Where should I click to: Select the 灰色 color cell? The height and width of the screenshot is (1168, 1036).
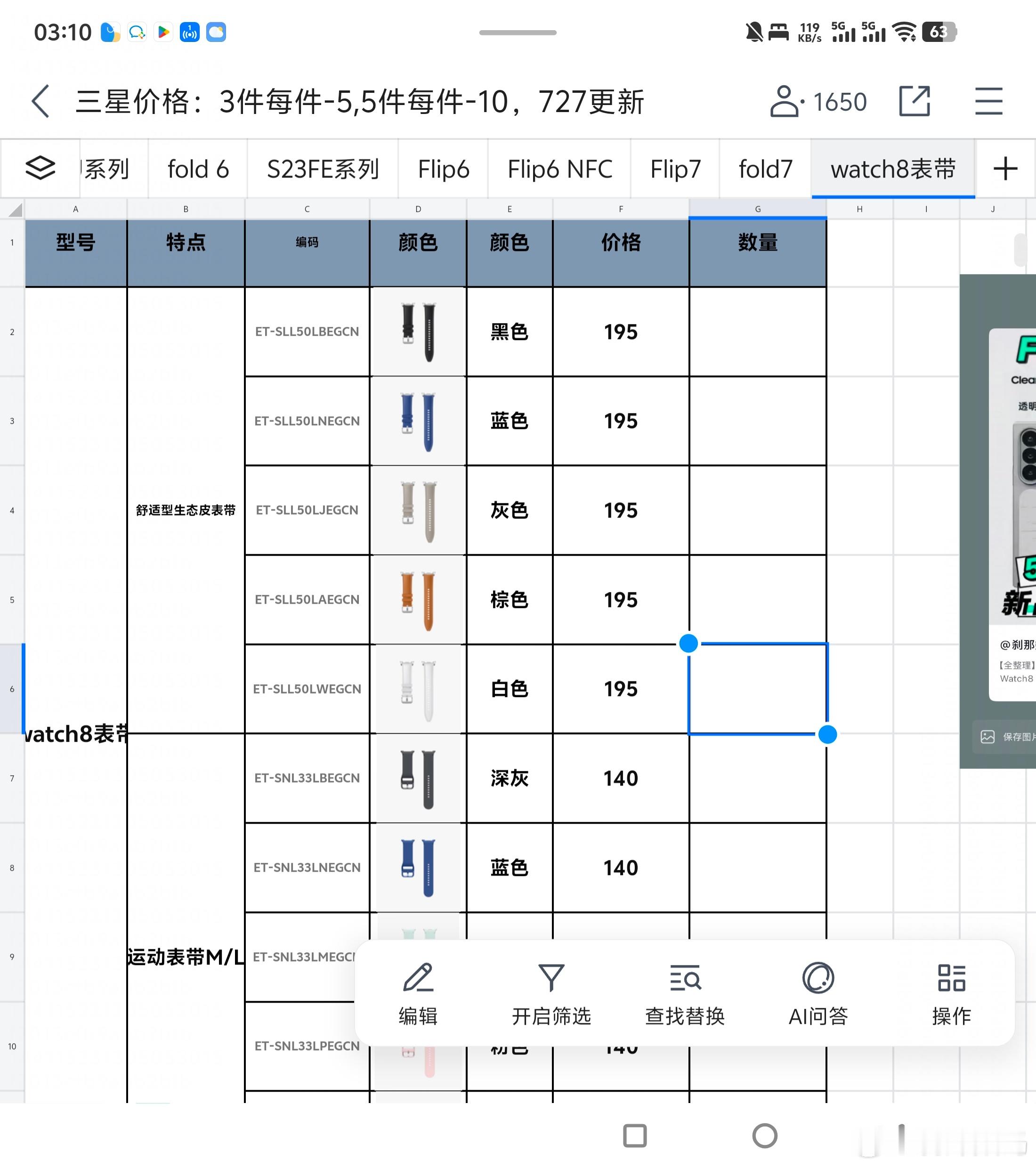(509, 510)
